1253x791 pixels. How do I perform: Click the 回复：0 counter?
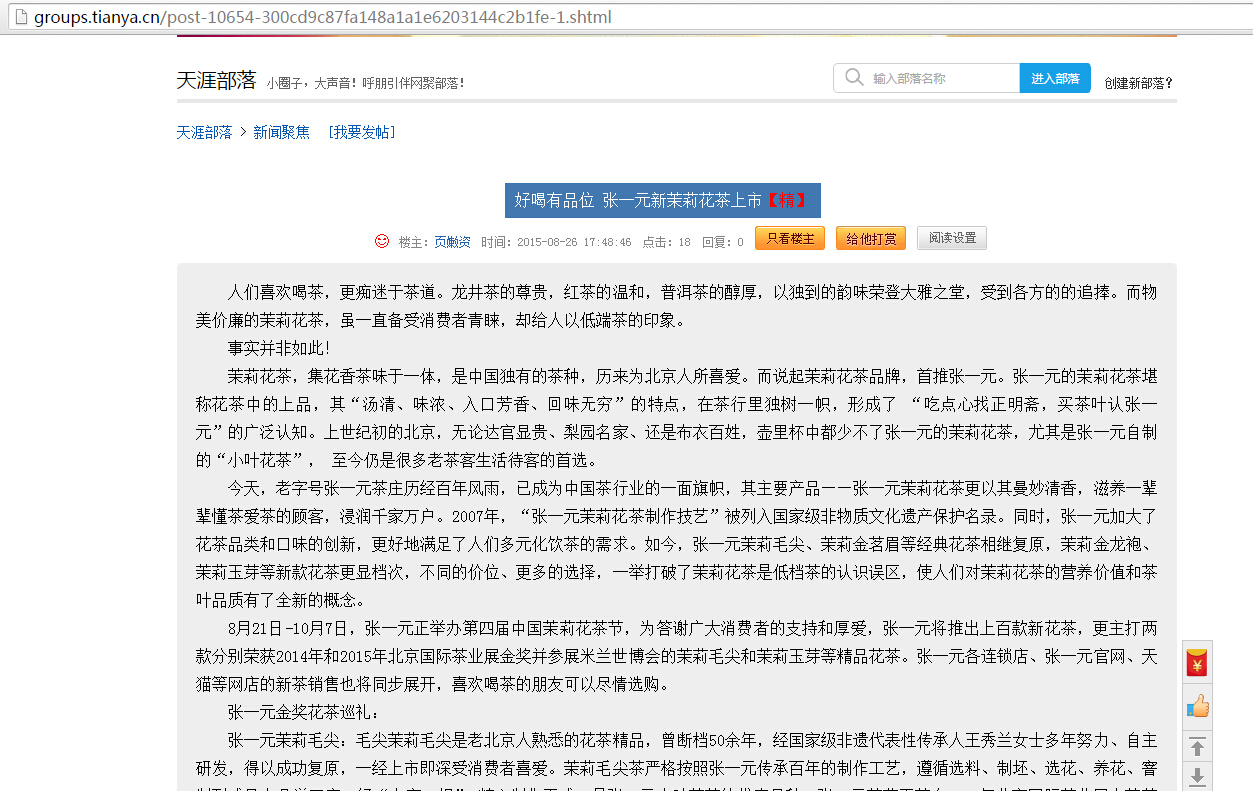722,242
